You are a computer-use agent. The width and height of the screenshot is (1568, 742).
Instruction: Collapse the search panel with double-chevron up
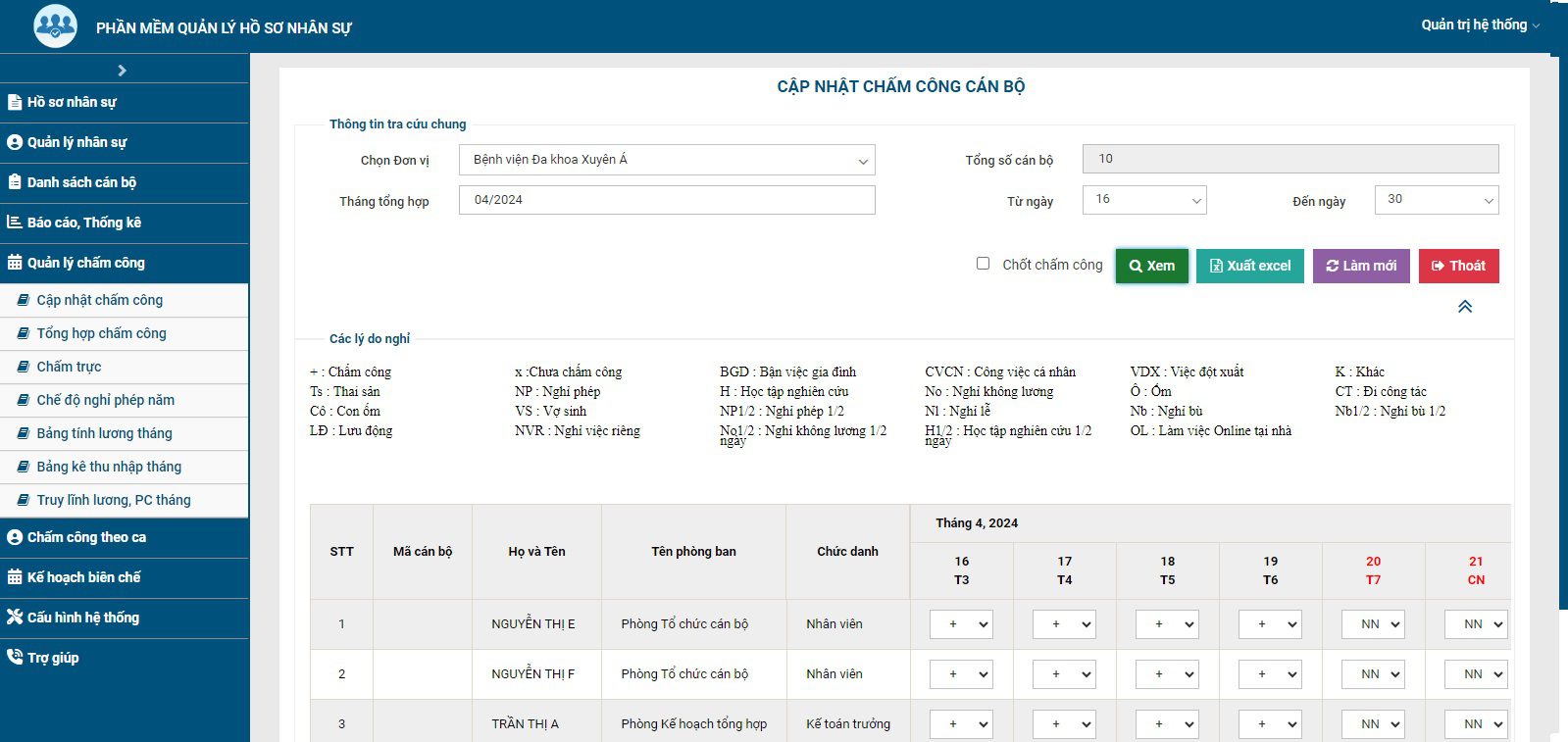1464,307
